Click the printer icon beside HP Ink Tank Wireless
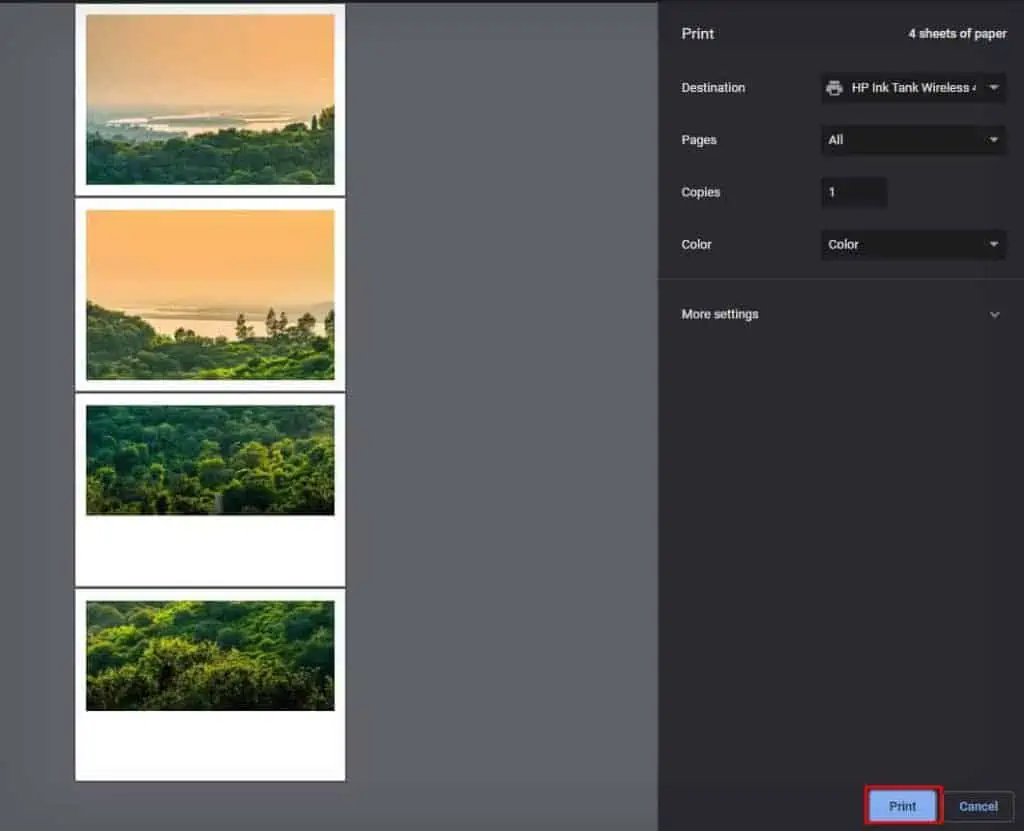This screenshot has height=831, width=1024. (x=833, y=88)
